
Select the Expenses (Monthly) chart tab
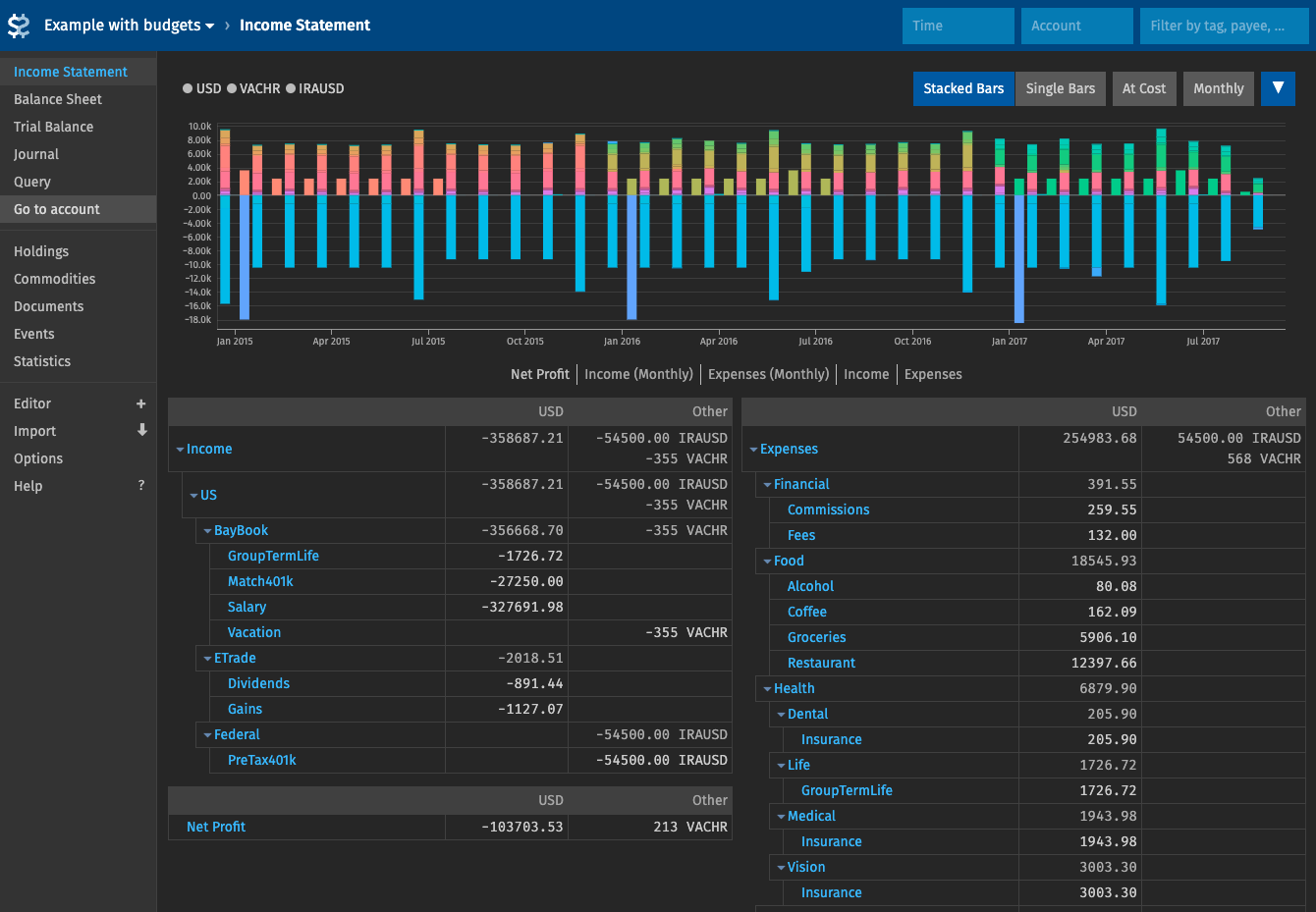point(768,374)
